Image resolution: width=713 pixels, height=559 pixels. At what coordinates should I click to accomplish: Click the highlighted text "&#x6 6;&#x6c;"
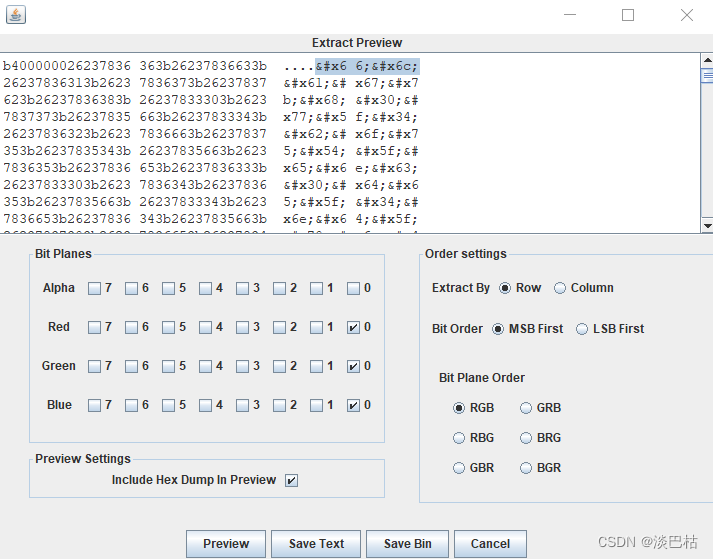367,66
